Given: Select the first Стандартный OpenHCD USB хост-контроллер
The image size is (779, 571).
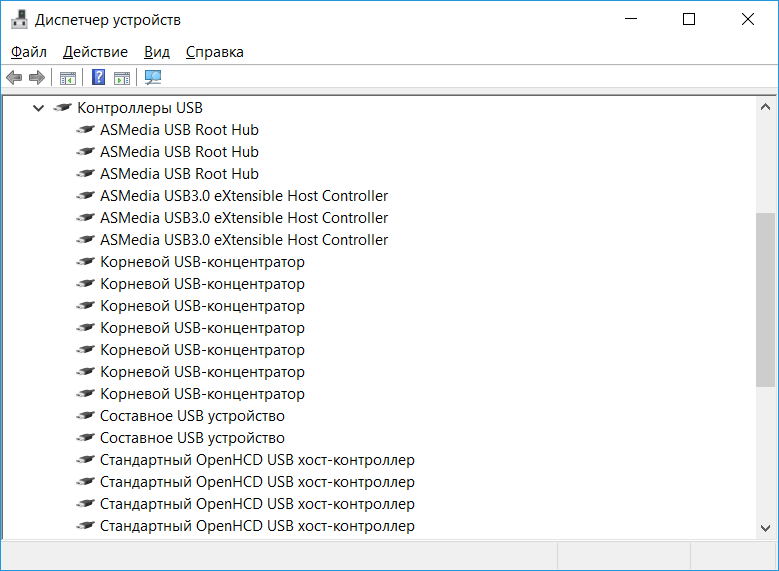Looking at the screenshot, I should [257, 460].
